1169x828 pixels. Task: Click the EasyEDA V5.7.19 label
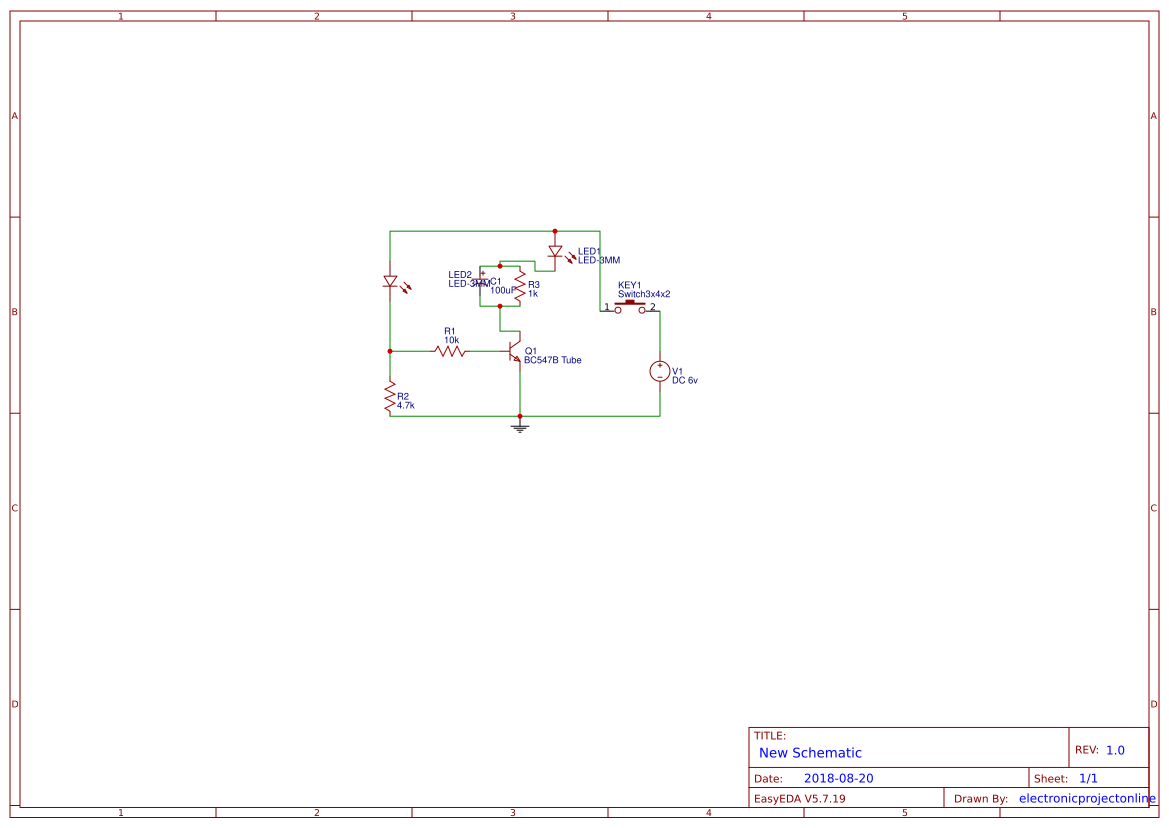(x=798, y=798)
